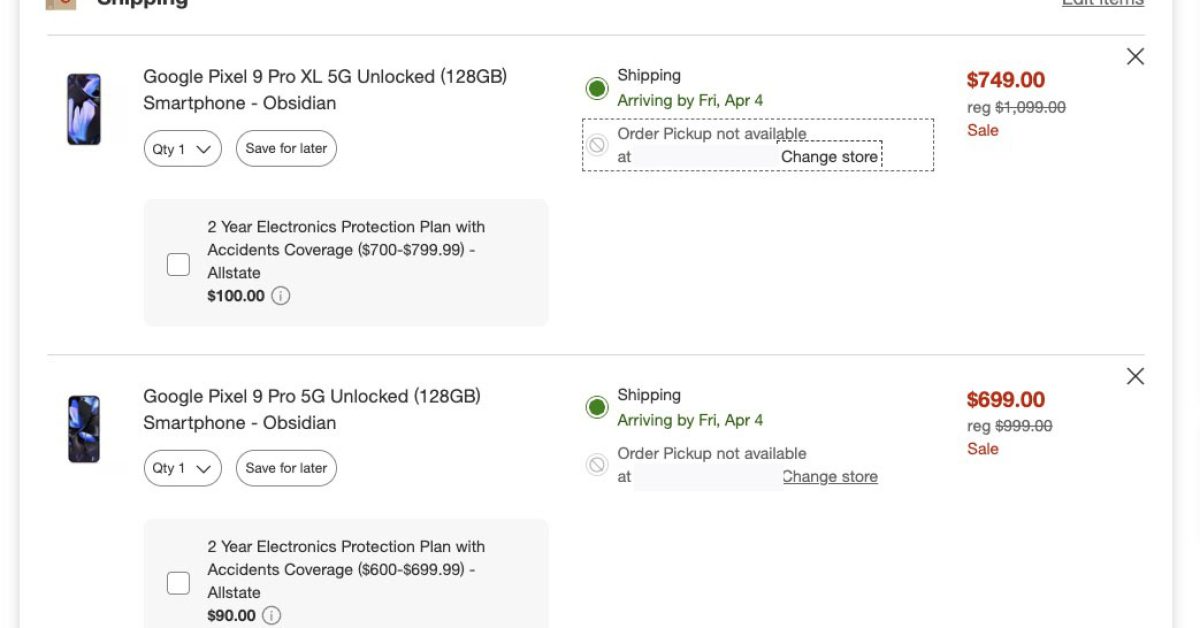Screen dimensions: 1200x628
Task: Check the $90.00 Allstate protection plan box
Action: point(178,583)
